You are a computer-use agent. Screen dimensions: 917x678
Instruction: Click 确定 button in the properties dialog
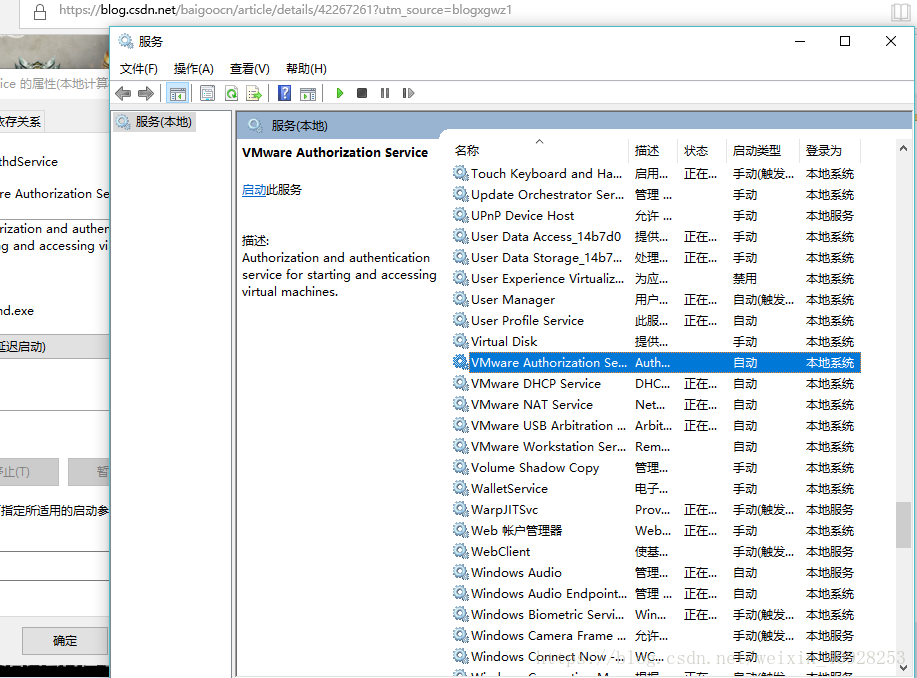click(x=65, y=641)
